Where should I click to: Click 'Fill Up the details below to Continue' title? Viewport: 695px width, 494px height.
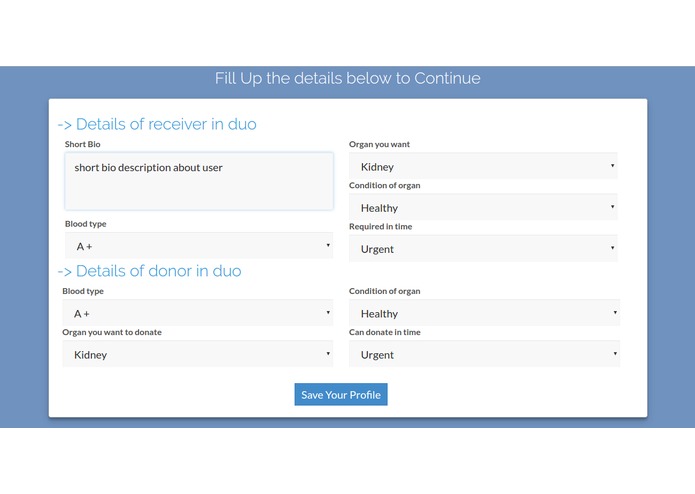tap(348, 78)
